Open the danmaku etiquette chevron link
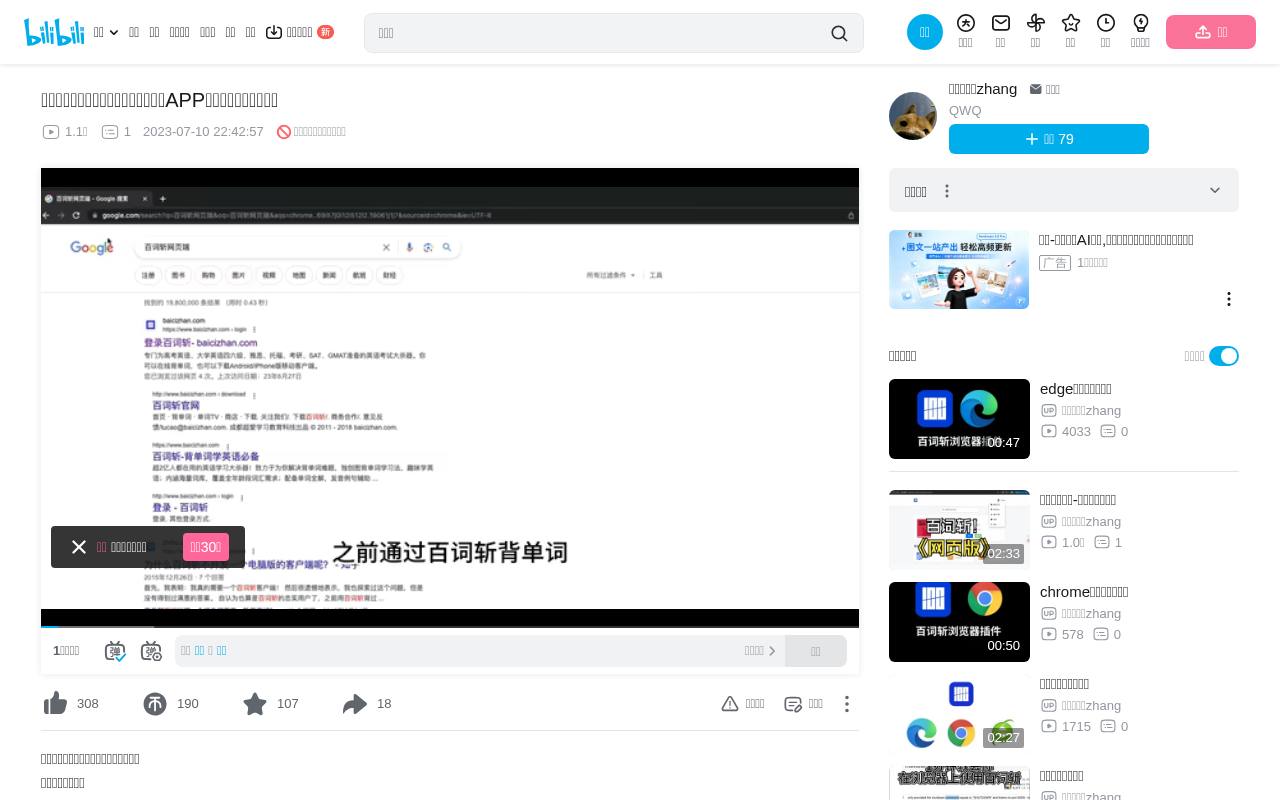The image size is (1280, 800). point(761,651)
